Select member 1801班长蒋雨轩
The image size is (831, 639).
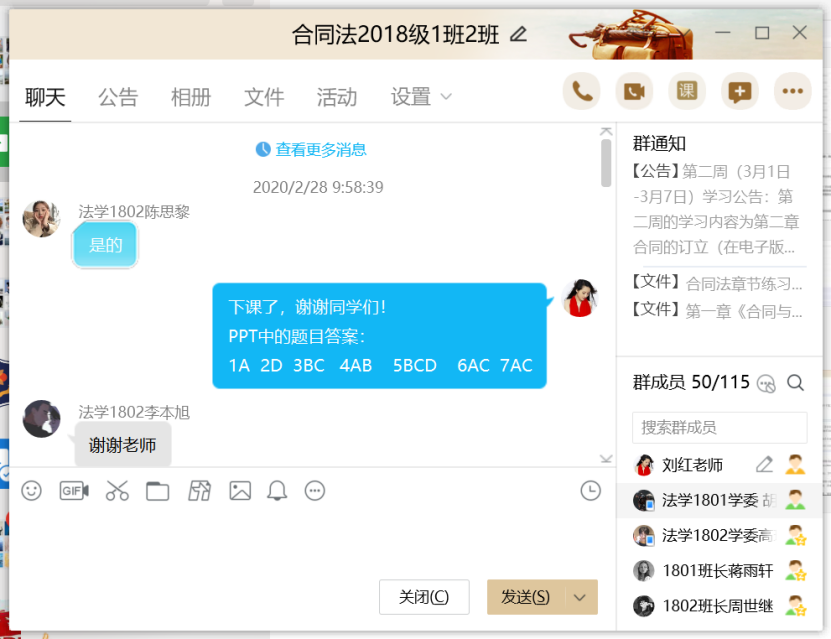(x=720, y=571)
